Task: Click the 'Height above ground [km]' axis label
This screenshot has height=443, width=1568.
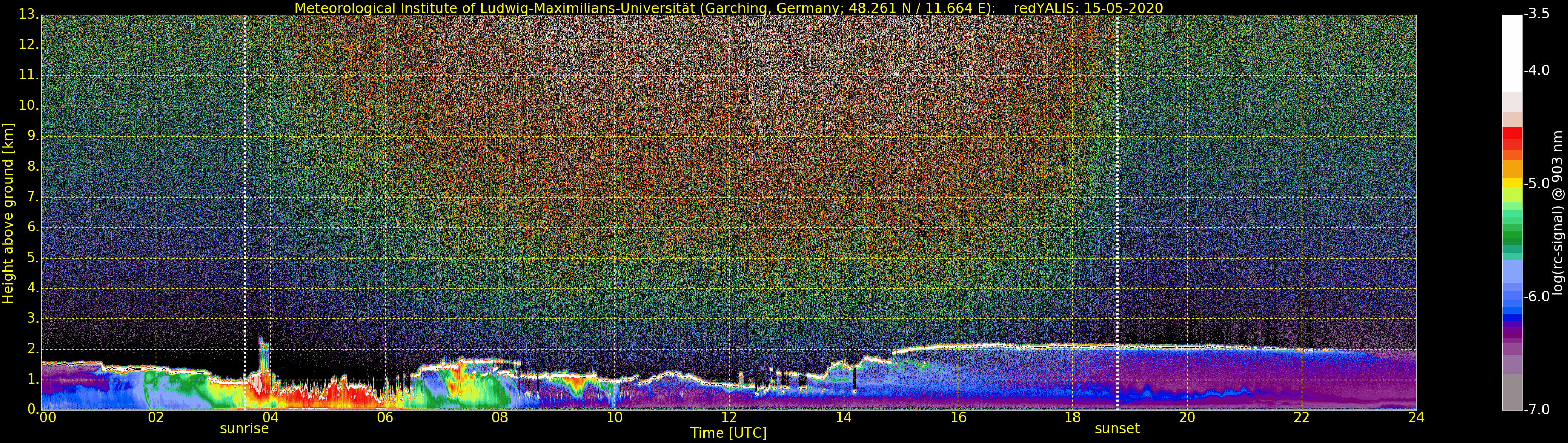Action: click(x=8, y=213)
